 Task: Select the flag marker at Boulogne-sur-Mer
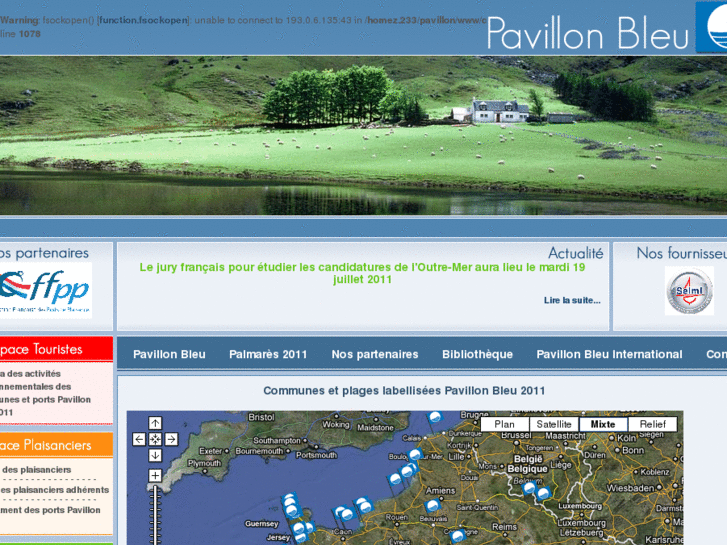point(415,455)
